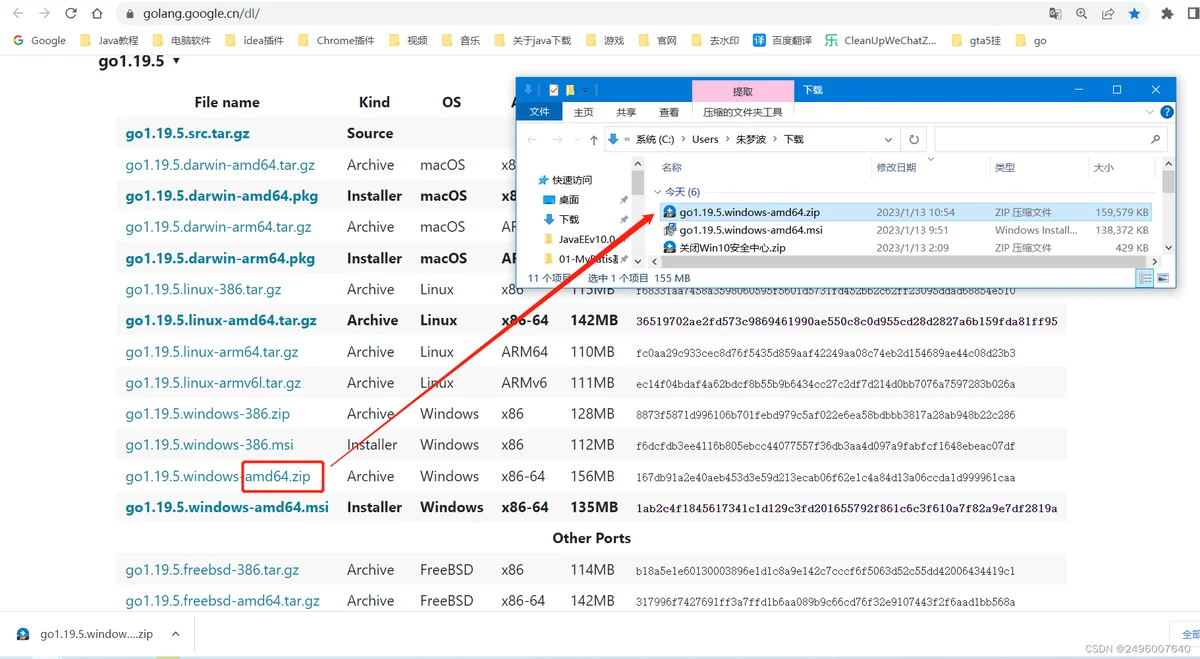Download go1.19.5.windows-amd64.zip archive
This screenshot has width=1200, height=659.
pos(218,477)
